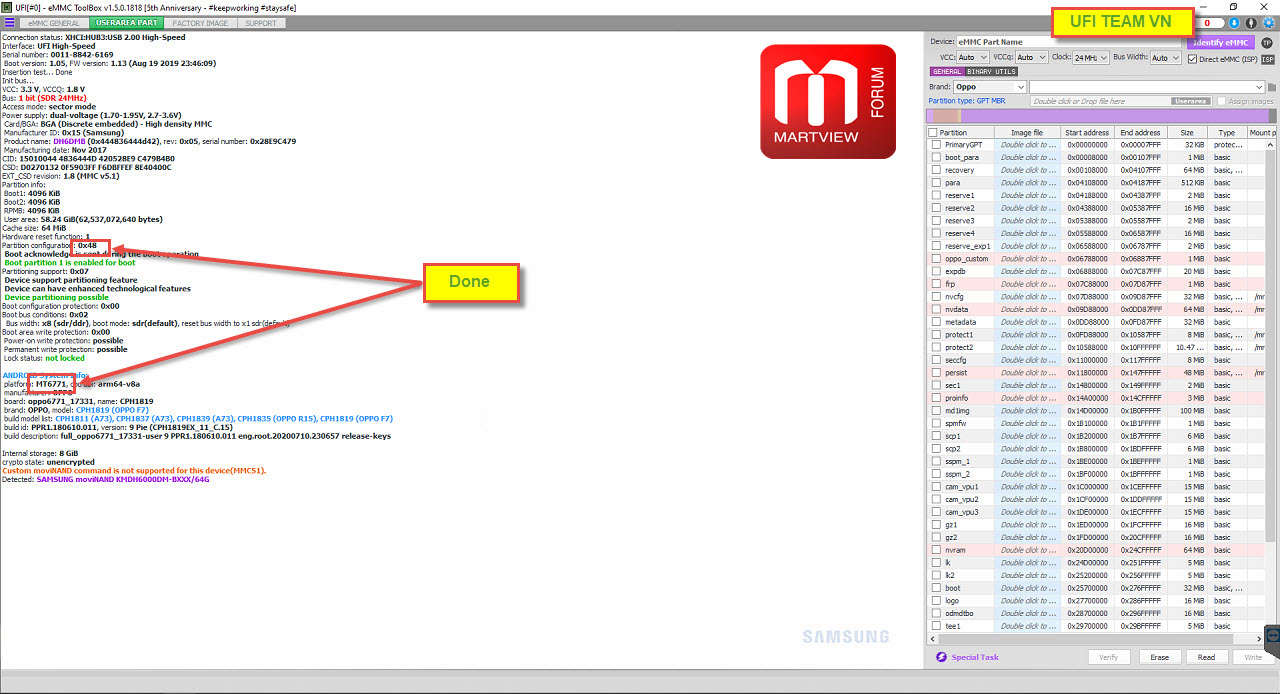Image resolution: width=1280 pixels, height=694 pixels.
Task: Open the Bus Width dropdown
Action: (1166, 58)
